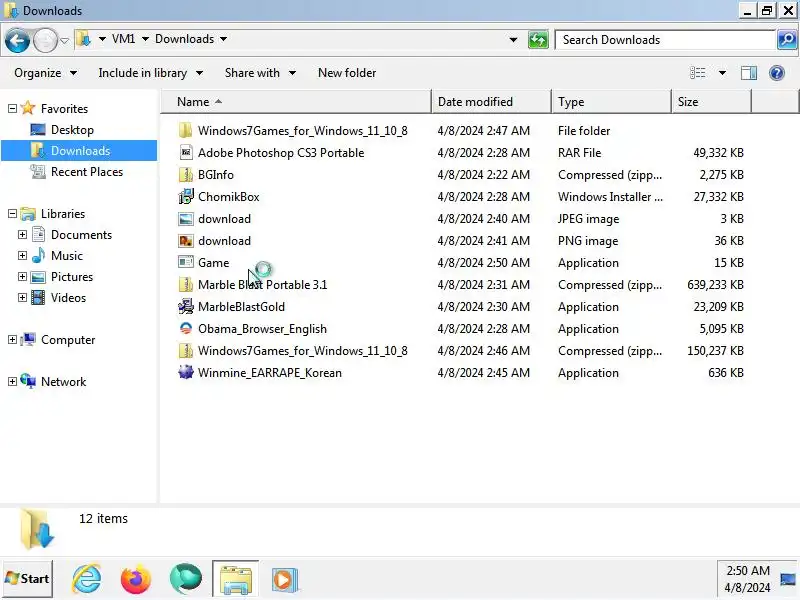Screen dimensions: 800x600
Task: Click the Start button
Action: [x=28, y=579]
